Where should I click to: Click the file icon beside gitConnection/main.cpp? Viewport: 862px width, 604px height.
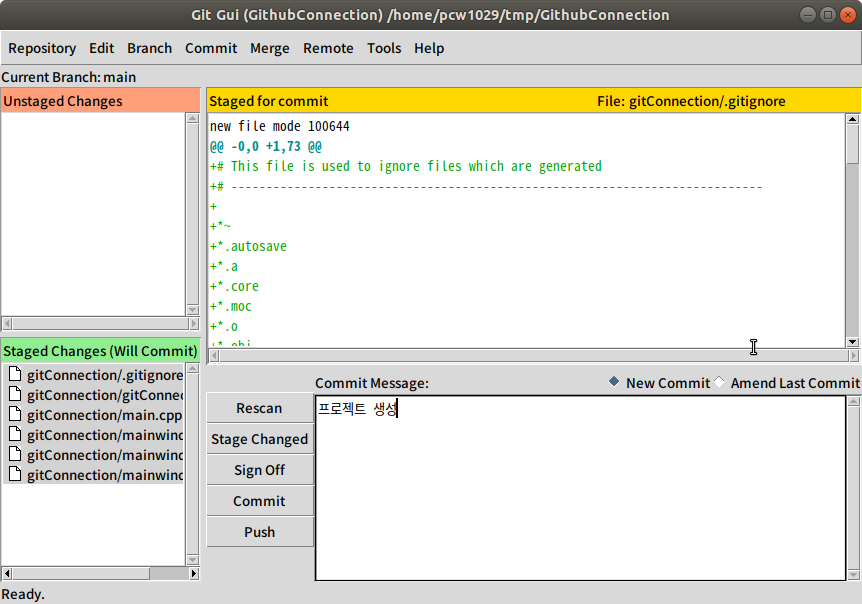point(14,416)
